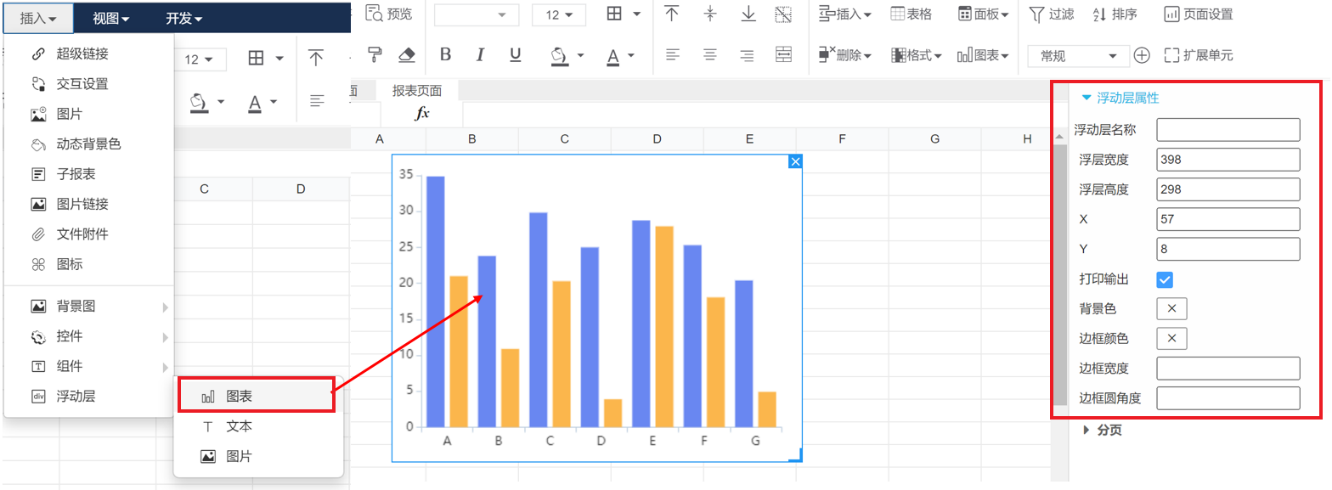Choose 动态背景色 from the insert menu
This screenshot has width=1332, height=490.
coord(88,144)
